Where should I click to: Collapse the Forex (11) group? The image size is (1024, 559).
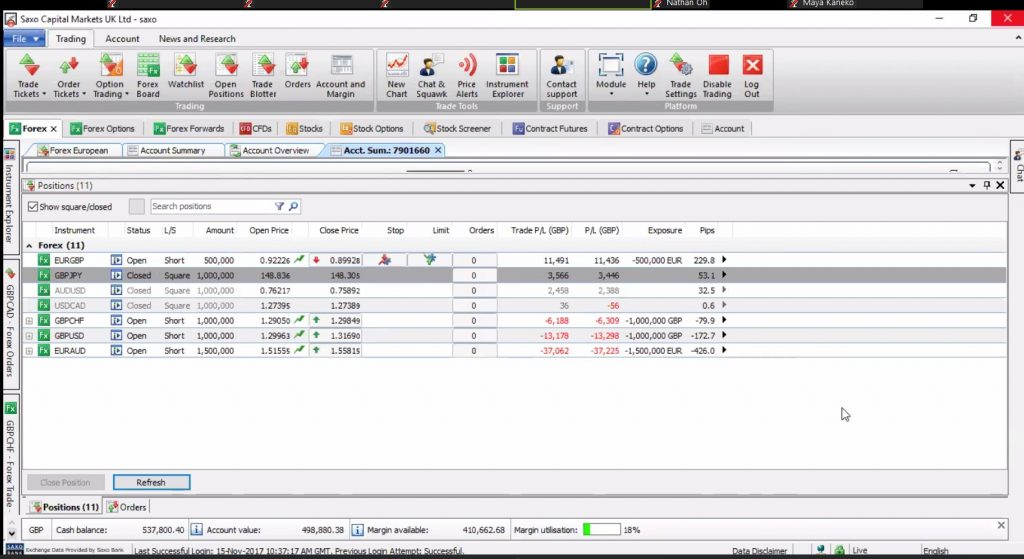pos(29,246)
